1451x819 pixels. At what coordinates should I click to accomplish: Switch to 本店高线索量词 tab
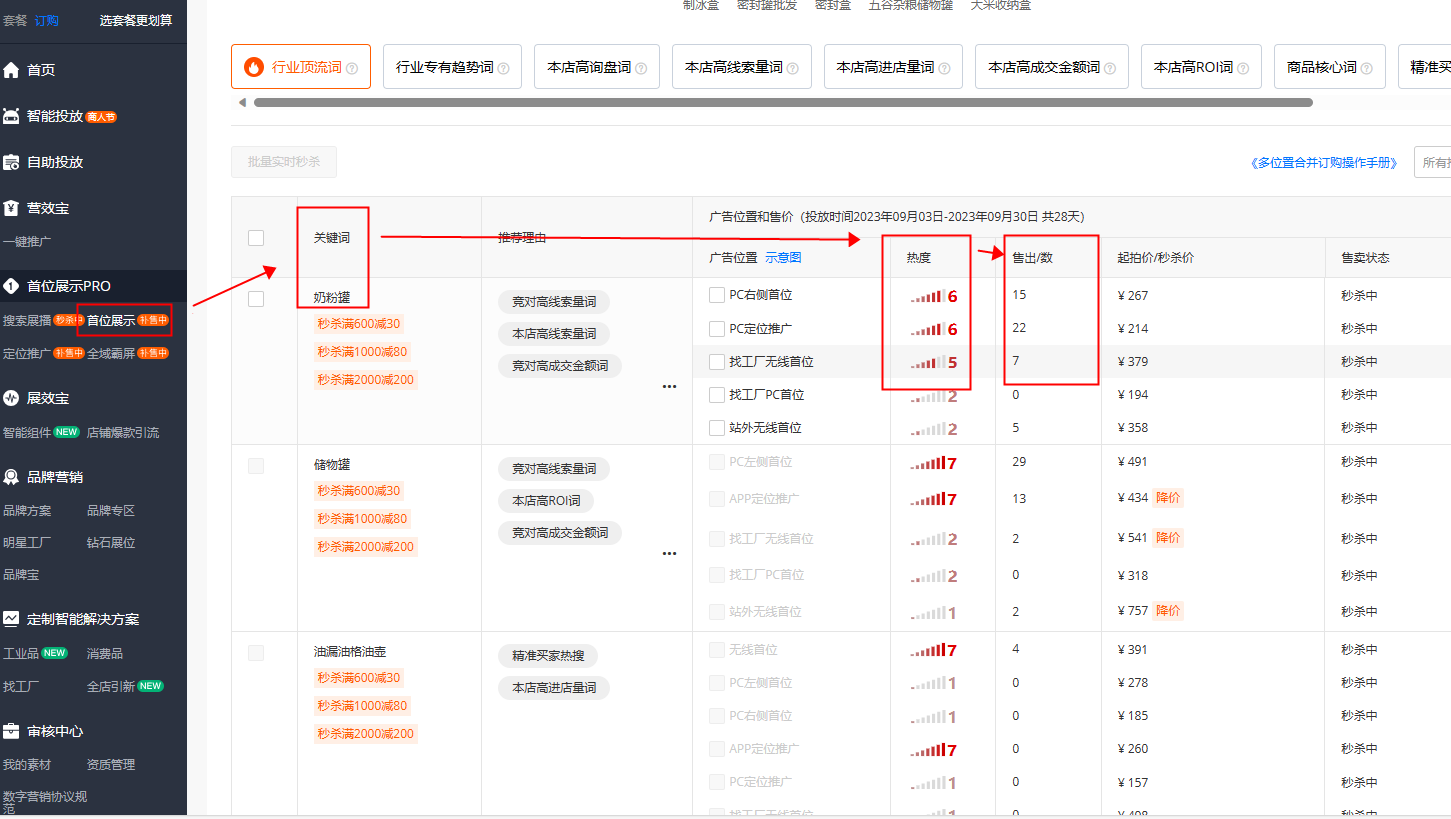(742, 67)
